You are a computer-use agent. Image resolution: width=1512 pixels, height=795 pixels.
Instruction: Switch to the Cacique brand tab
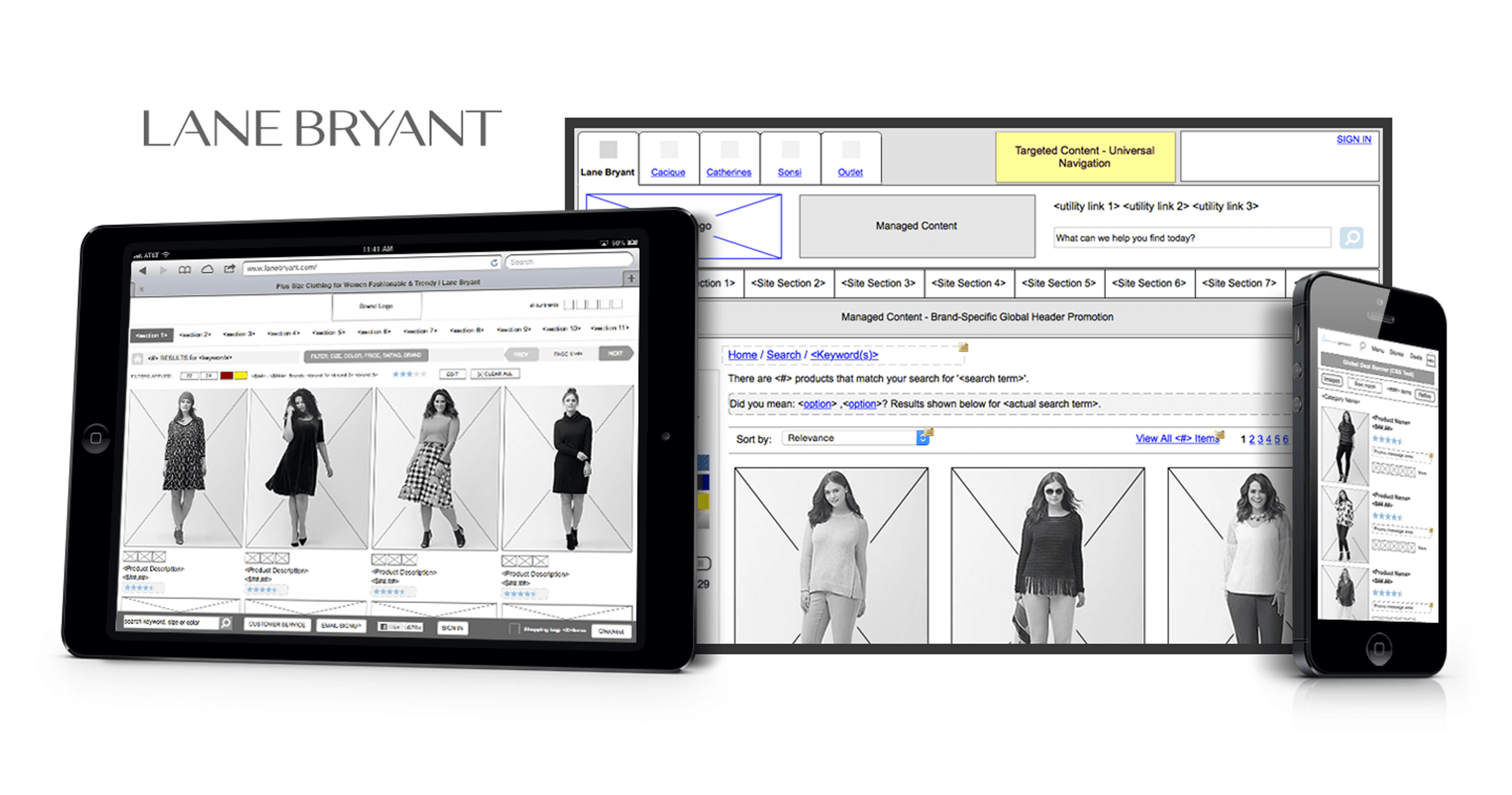click(x=668, y=172)
